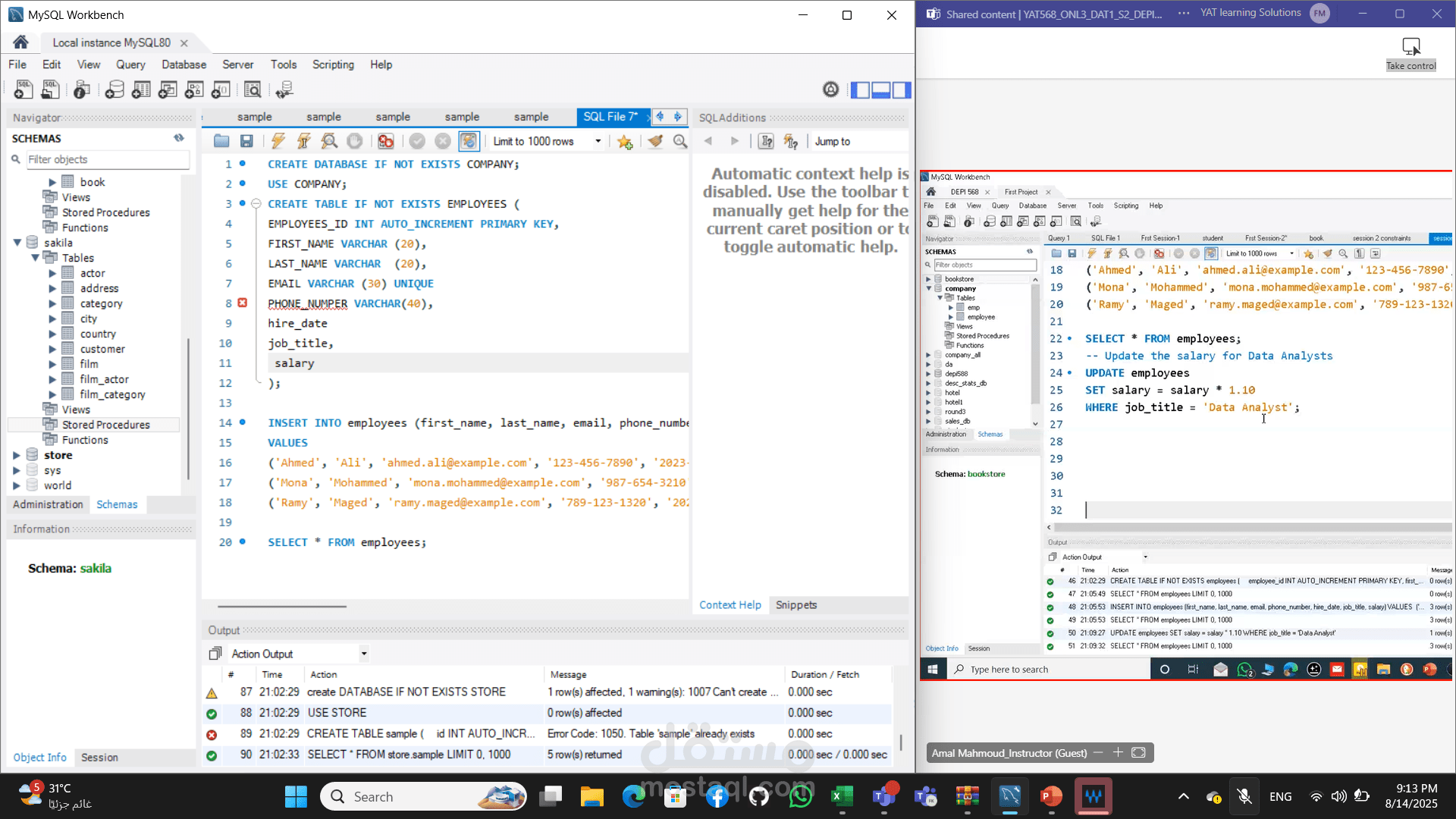Click the Filter objects search field
Image resolution: width=1456 pixels, height=819 pixels.
tap(106, 159)
